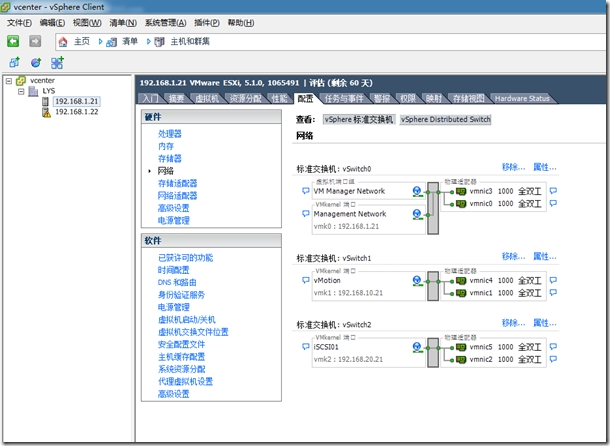Select the vcenter root node
This screenshot has width=610, height=446.
pyautogui.click(x=42, y=81)
